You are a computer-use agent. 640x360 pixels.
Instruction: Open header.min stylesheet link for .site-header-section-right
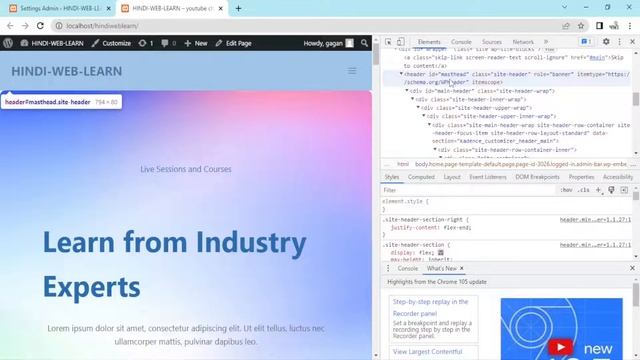click(x=595, y=220)
